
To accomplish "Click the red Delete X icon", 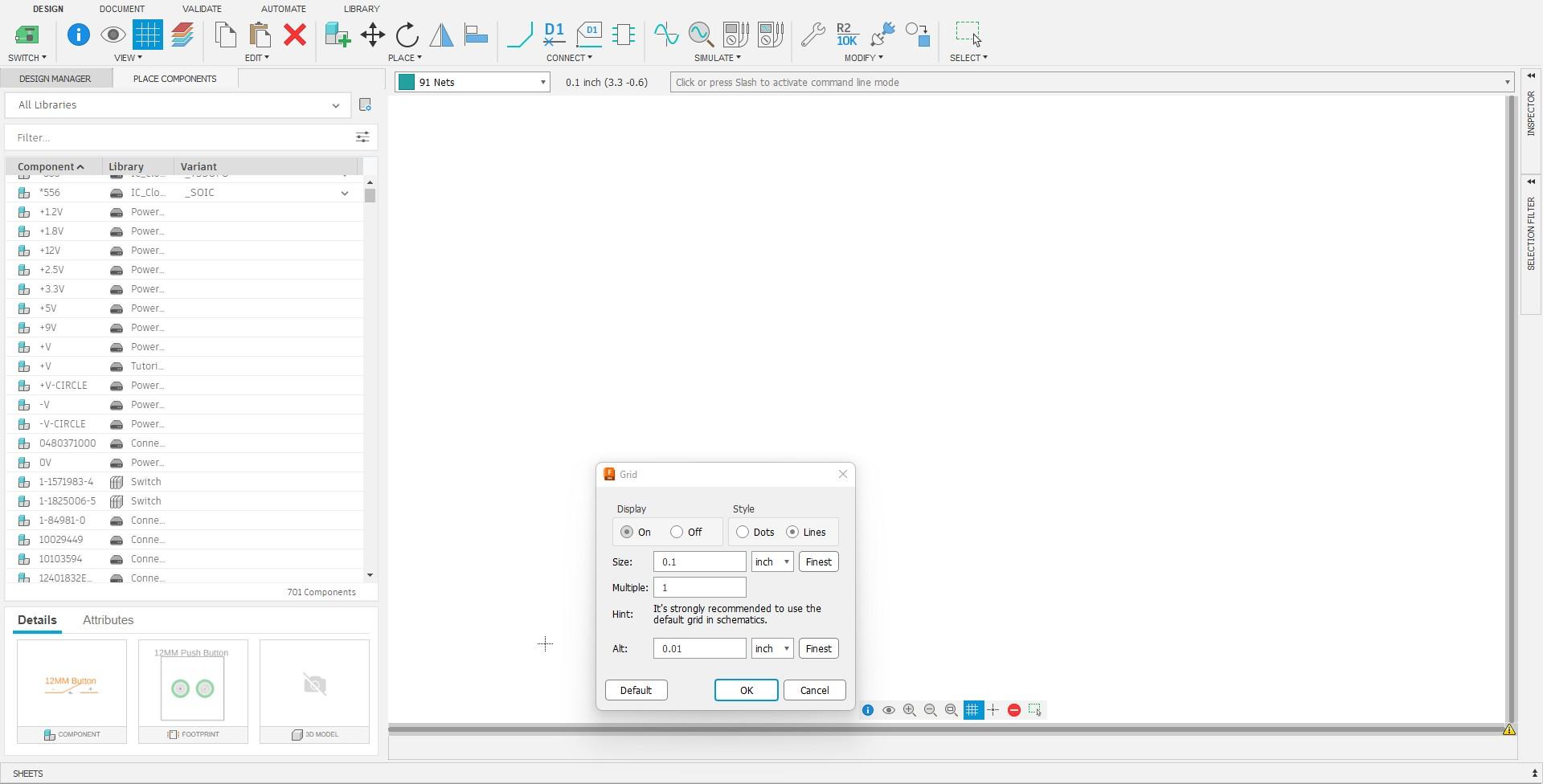I will tap(295, 35).
